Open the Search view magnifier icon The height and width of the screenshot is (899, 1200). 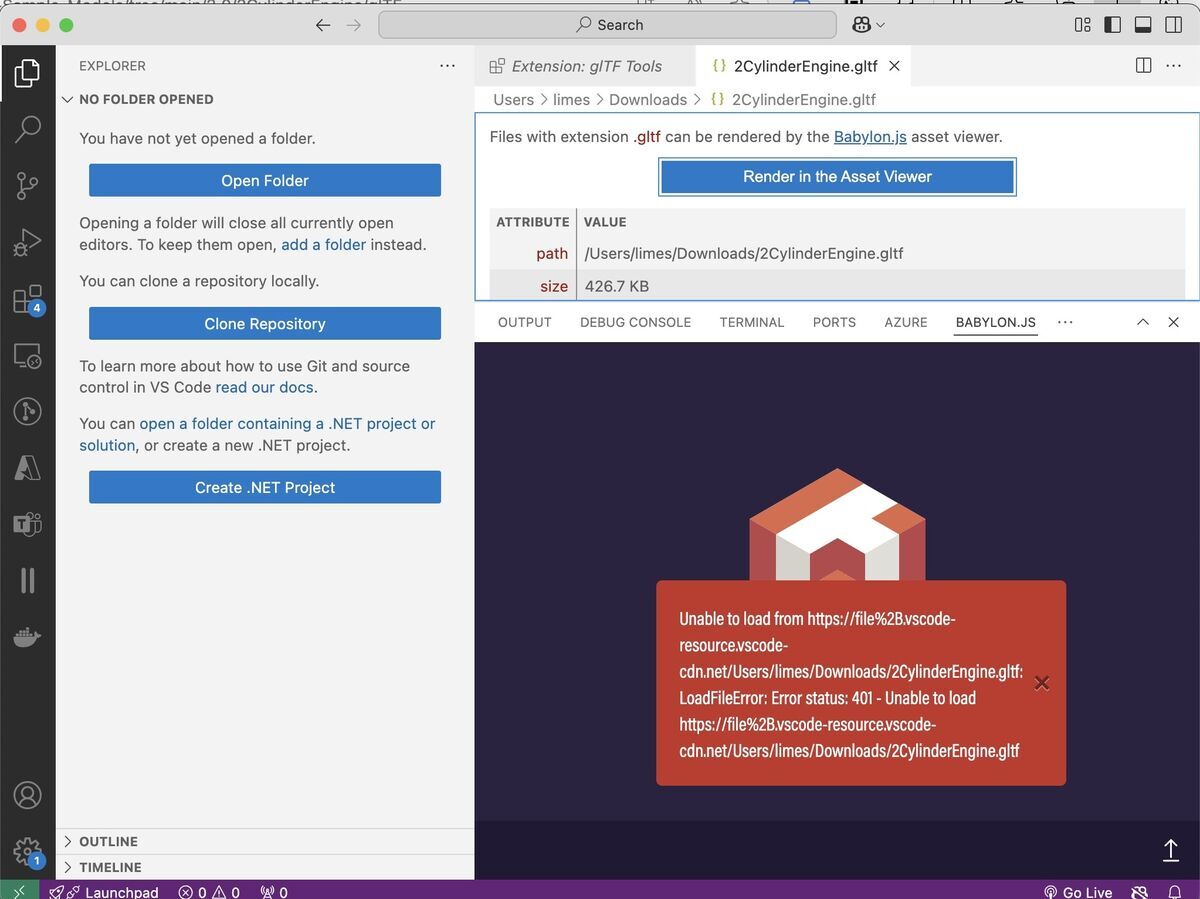point(27,128)
